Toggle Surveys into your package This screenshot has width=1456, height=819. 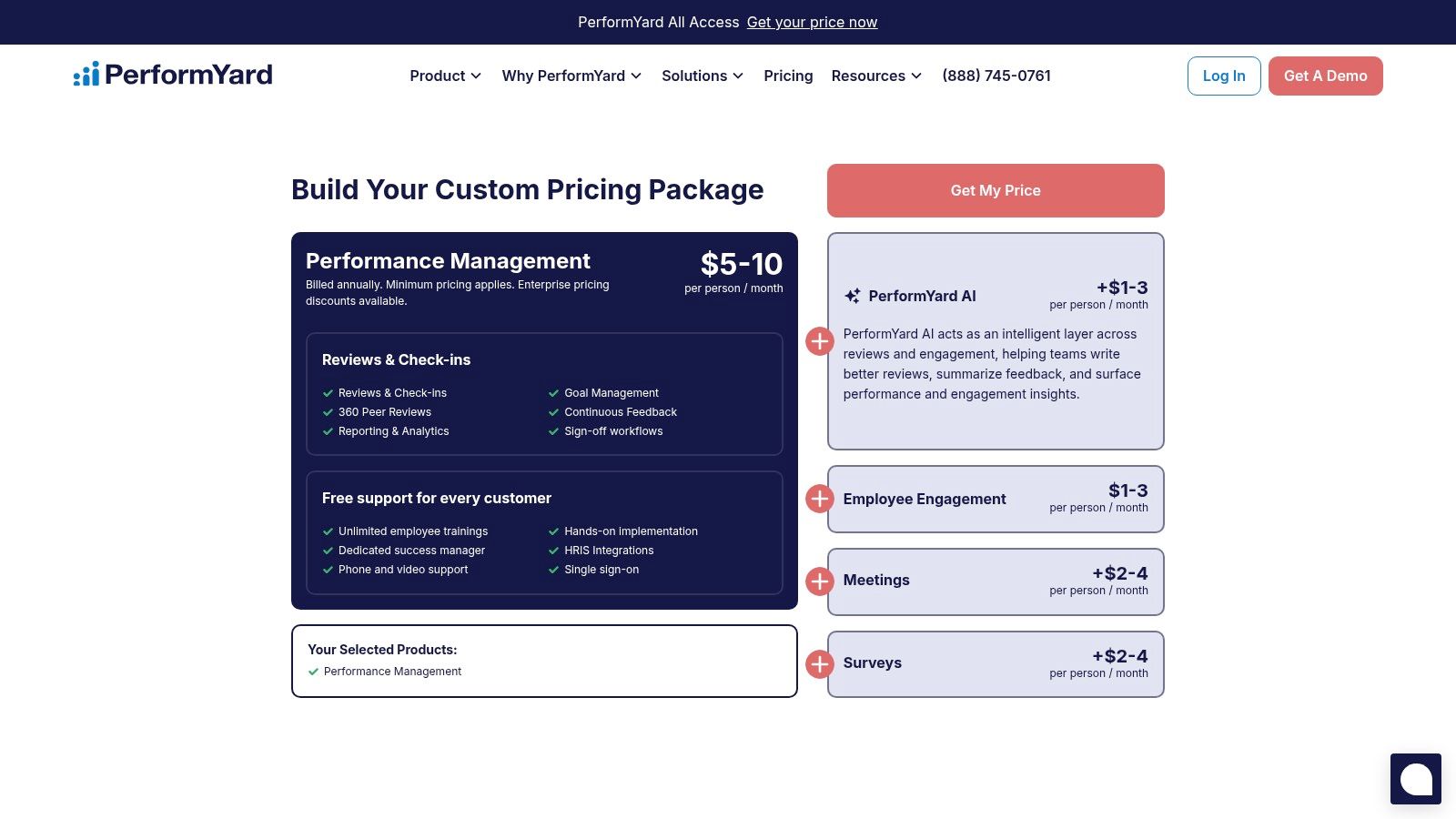click(819, 664)
